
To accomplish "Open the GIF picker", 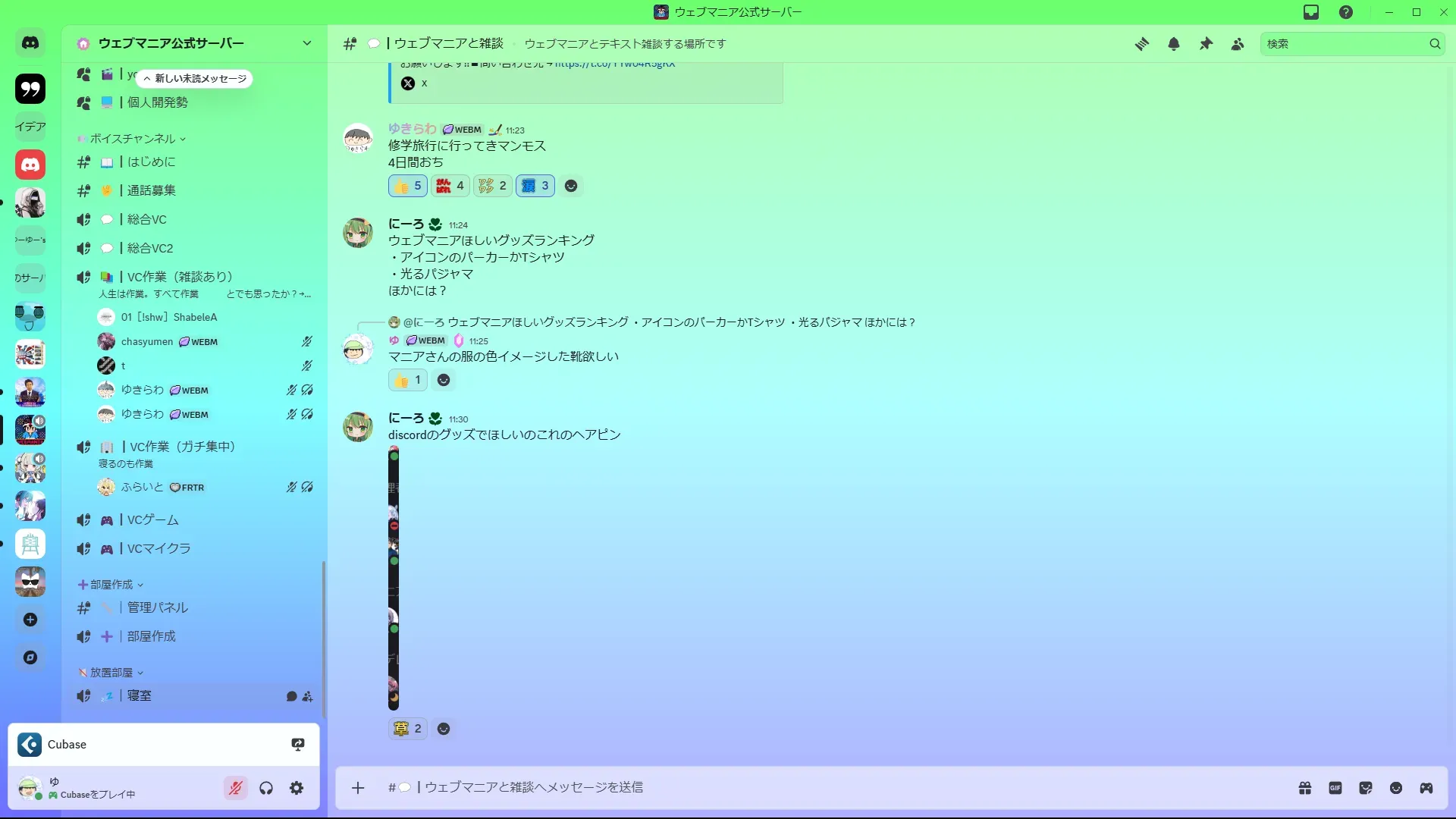I will point(1335,788).
